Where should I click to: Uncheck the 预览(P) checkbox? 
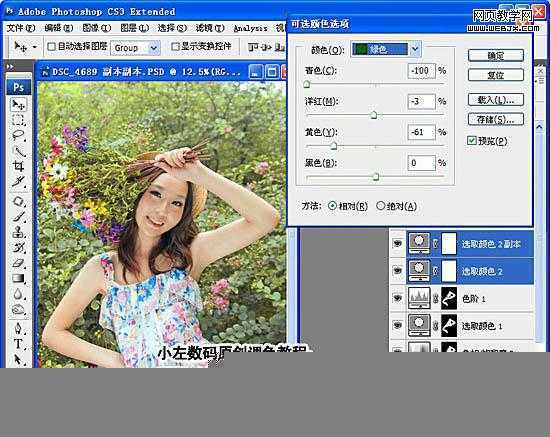tap(472, 141)
